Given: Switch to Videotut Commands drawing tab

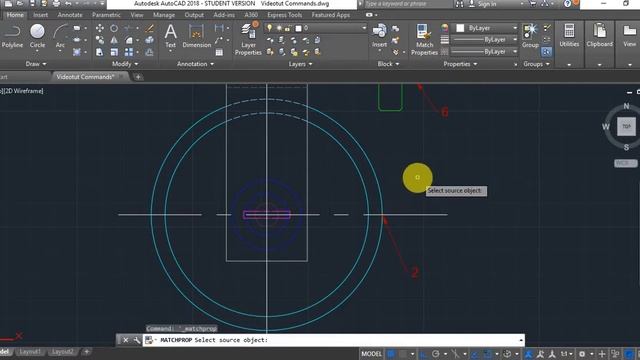Looking at the screenshot, I should coord(85,77).
